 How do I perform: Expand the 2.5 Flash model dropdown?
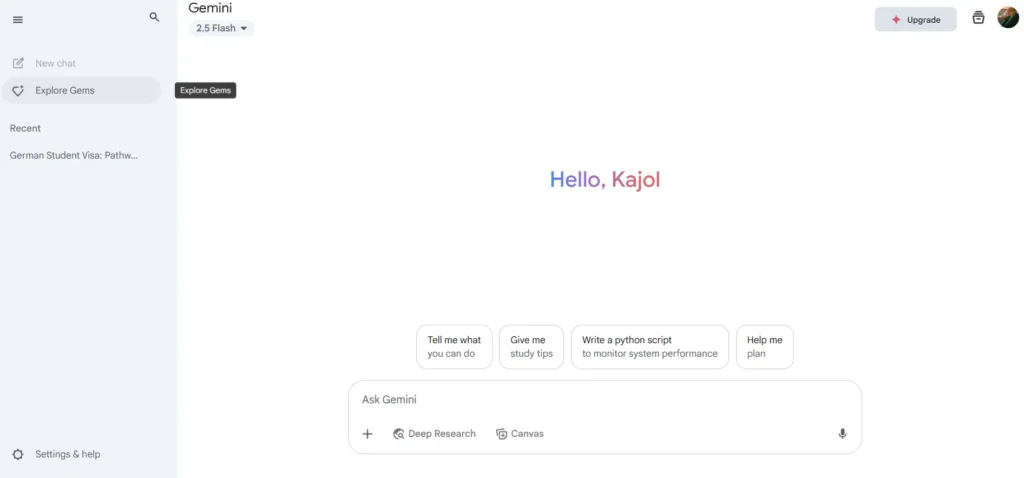point(221,28)
